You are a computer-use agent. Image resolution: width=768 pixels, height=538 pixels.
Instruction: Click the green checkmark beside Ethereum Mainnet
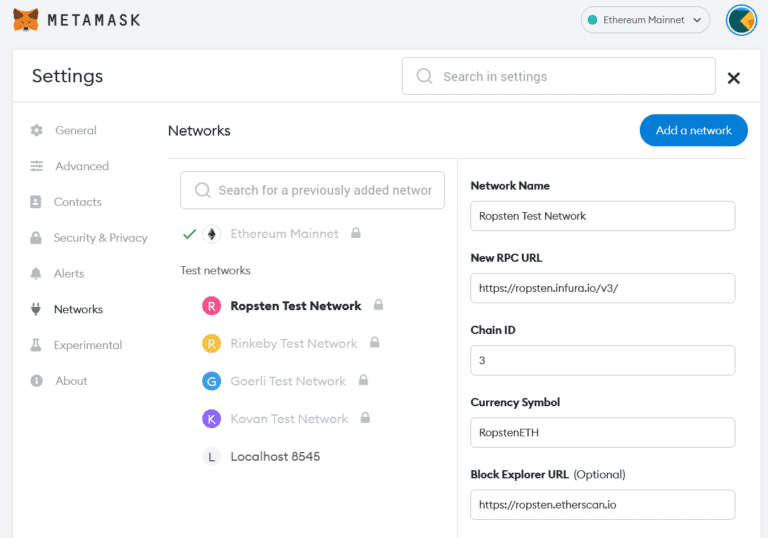tap(189, 234)
